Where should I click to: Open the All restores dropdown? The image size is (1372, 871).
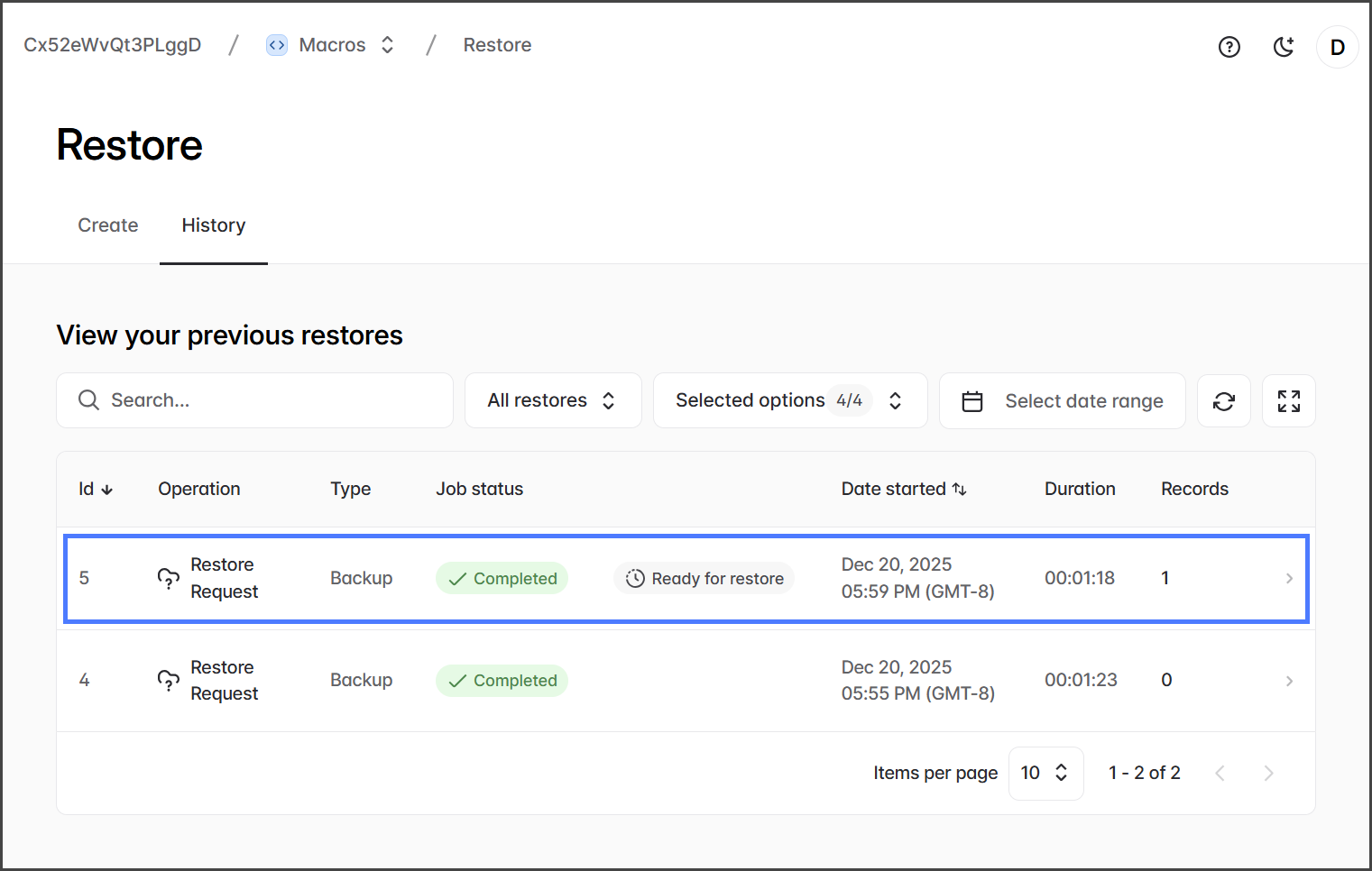(552, 400)
